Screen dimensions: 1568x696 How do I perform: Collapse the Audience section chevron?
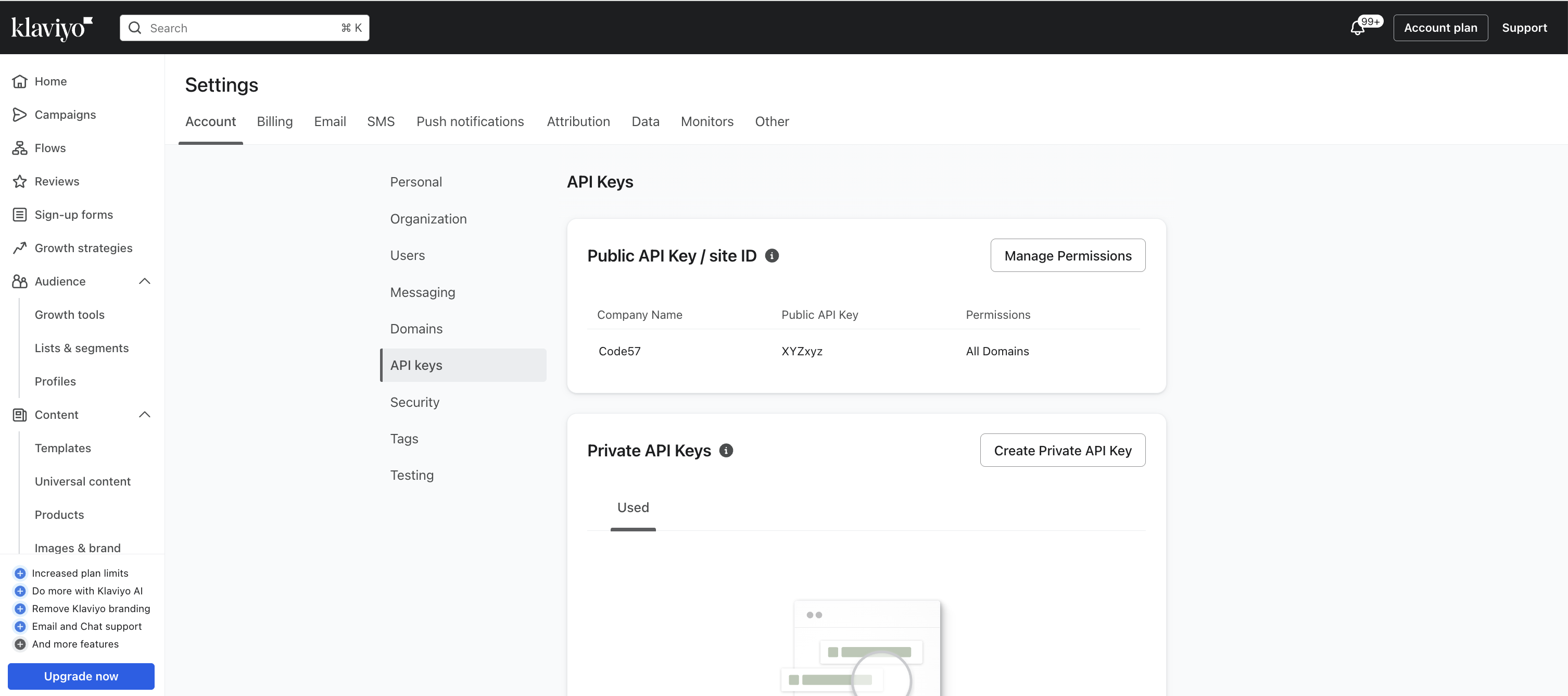point(144,281)
